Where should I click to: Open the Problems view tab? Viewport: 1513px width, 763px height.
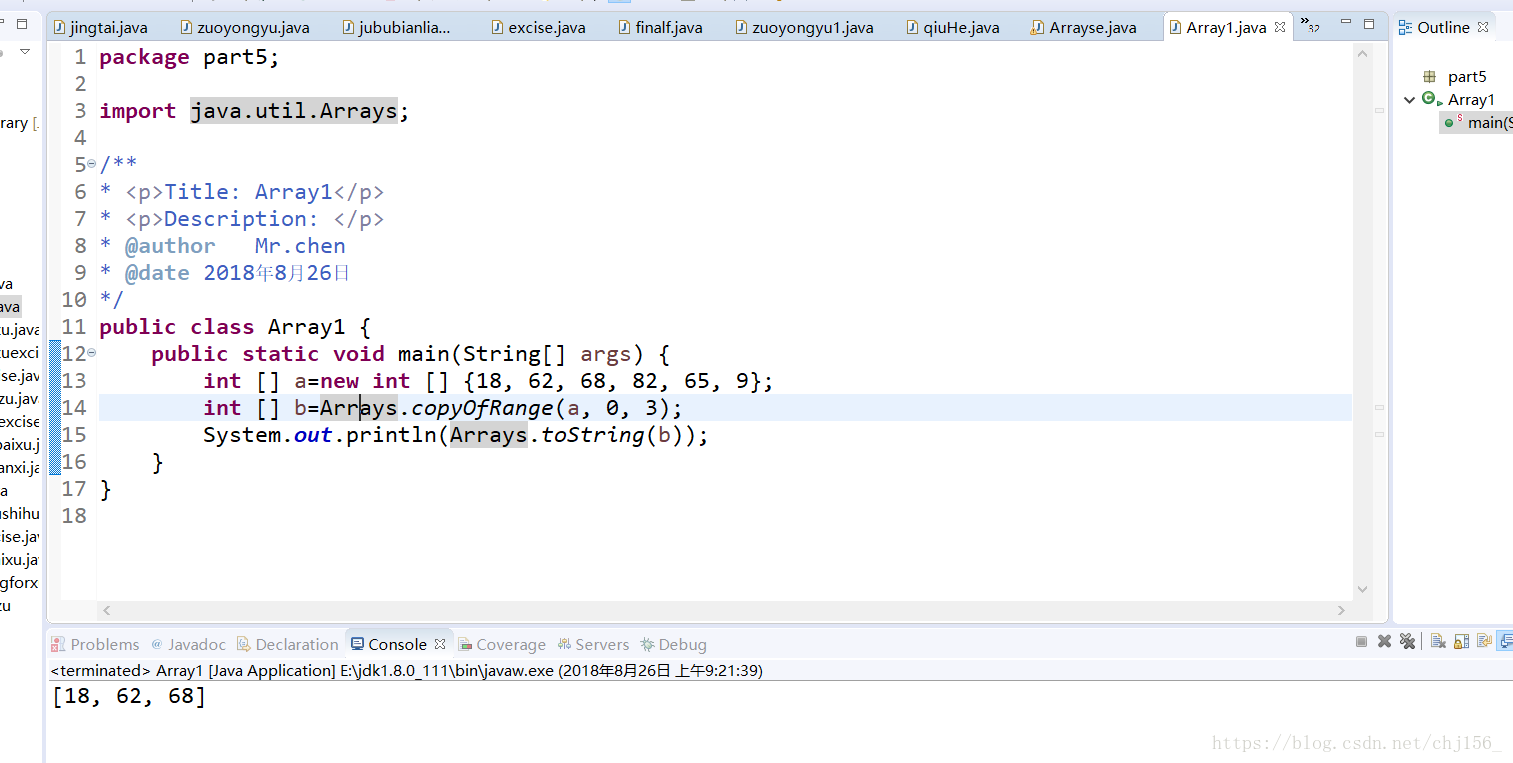(96, 644)
